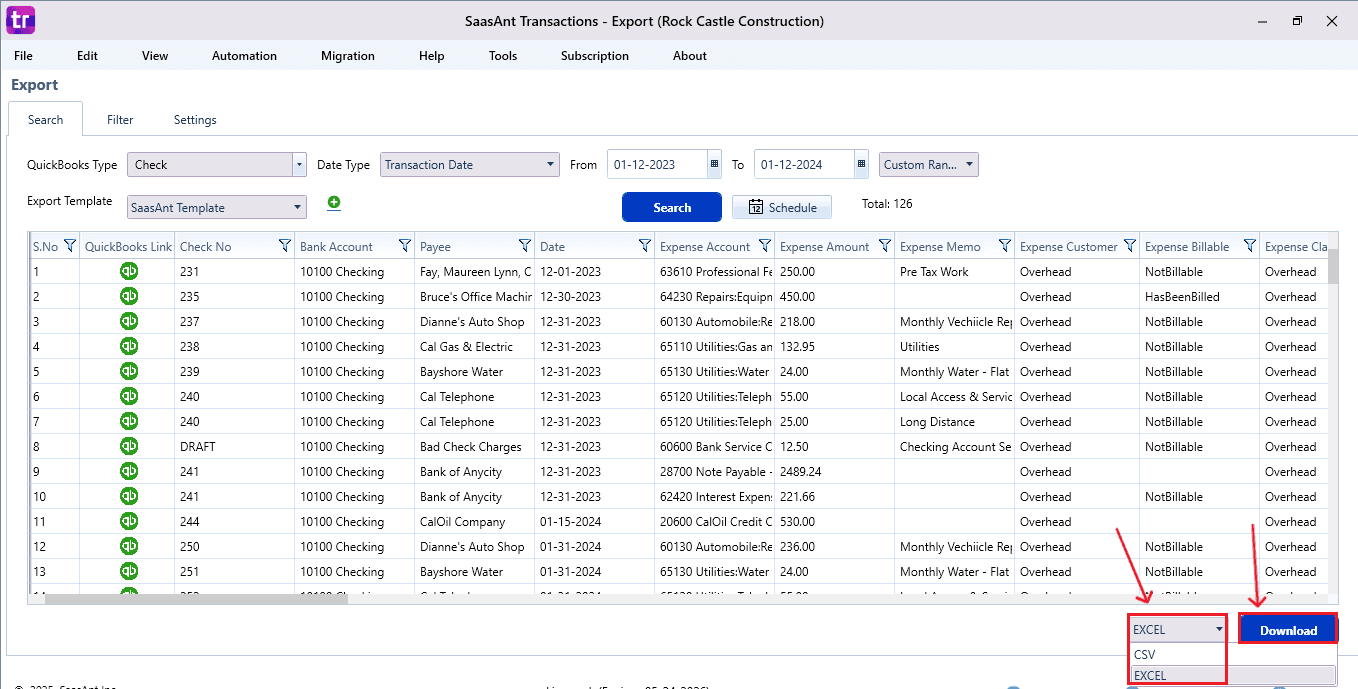Open the Export Template dropdown

click(x=298, y=208)
